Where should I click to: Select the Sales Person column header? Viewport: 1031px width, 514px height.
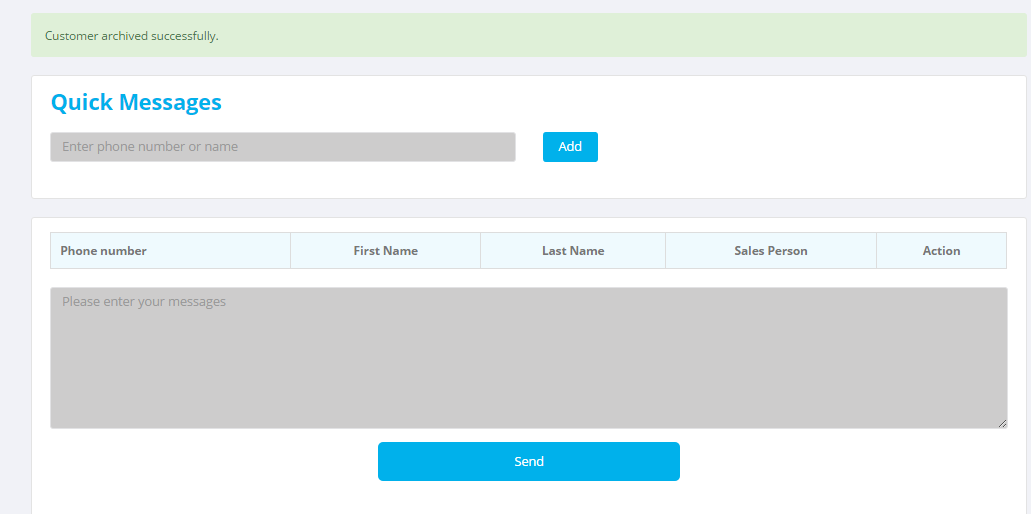point(771,250)
